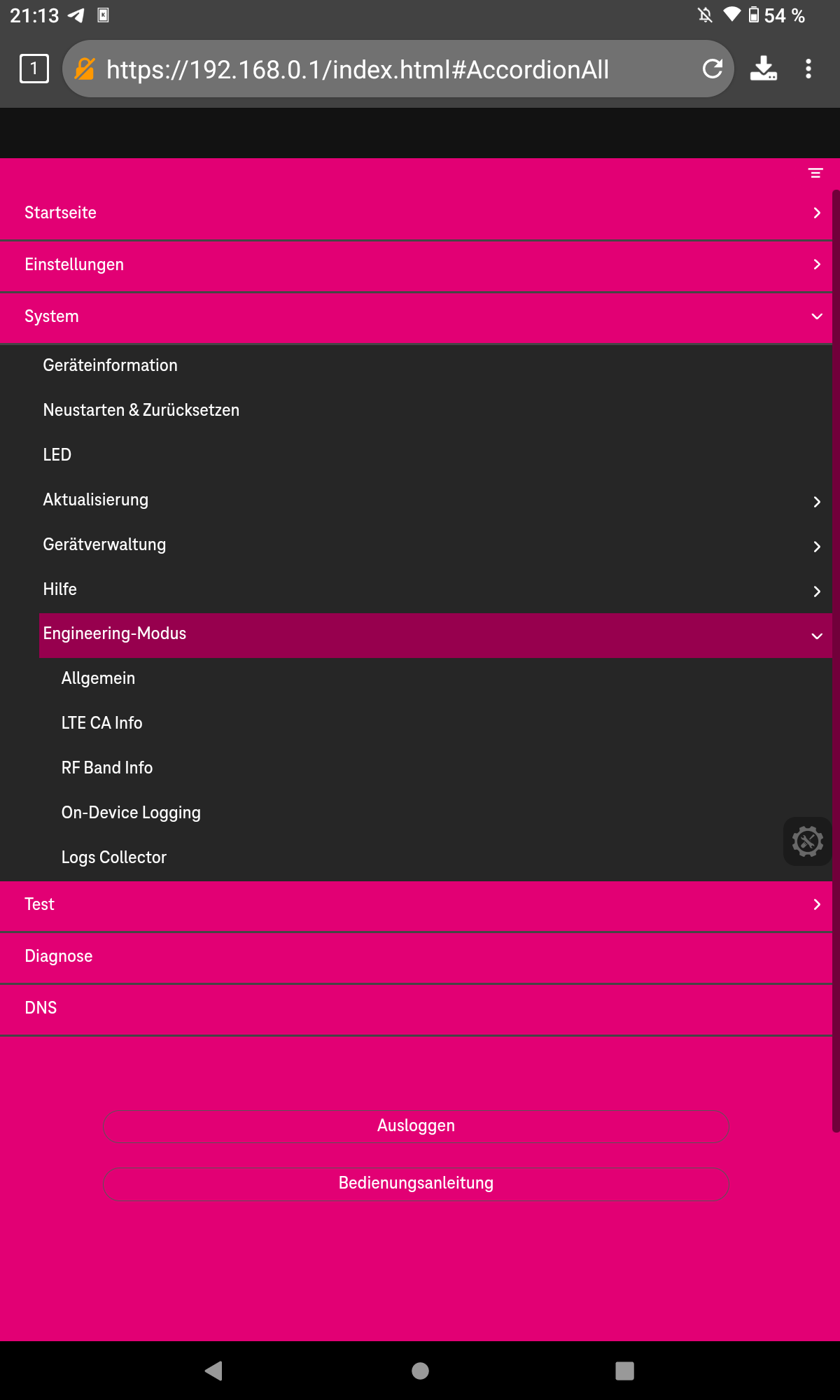Open the LED settings entry
This screenshot has height=1400, width=840.
click(435, 455)
